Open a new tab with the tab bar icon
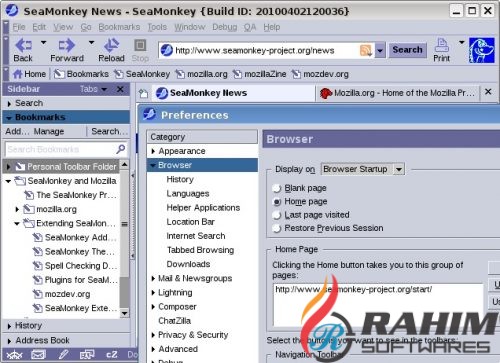Screen dimensions: 500x363 pyautogui.click(x=144, y=93)
